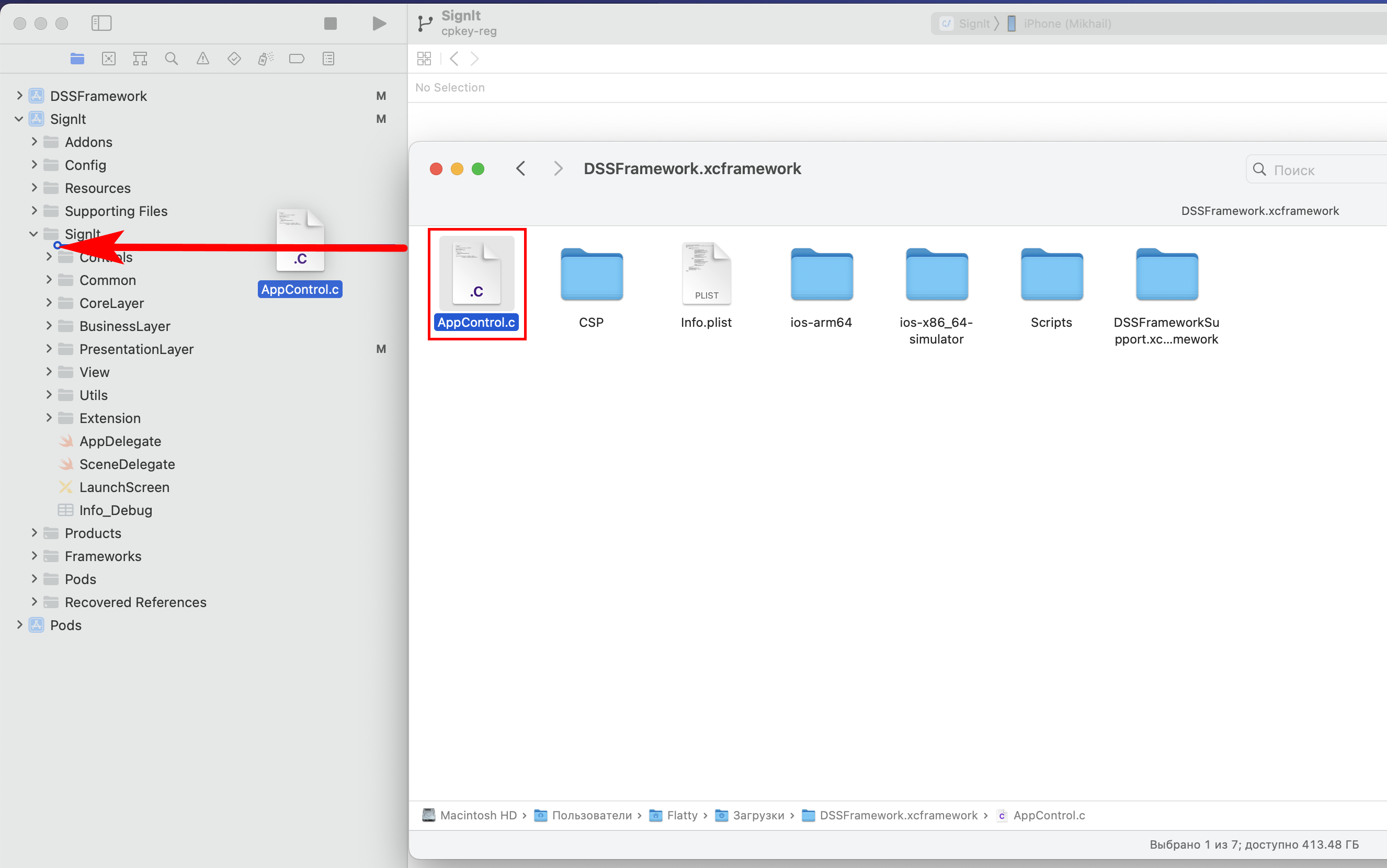The image size is (1387, 868).
Task: Expand the DSSFramework project
Action: 19,96
